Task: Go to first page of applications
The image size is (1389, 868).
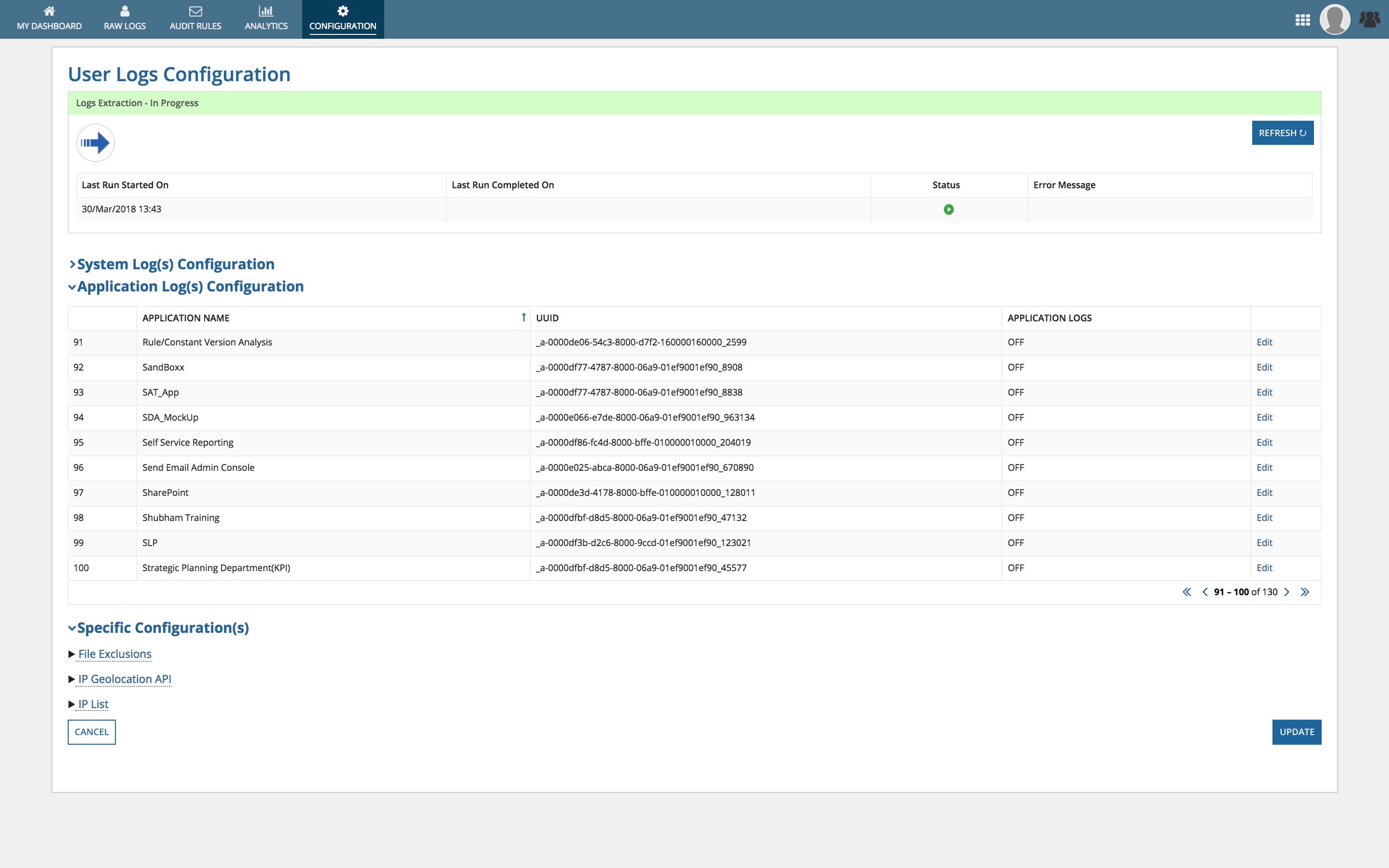Action: [x=1186, y=592]
